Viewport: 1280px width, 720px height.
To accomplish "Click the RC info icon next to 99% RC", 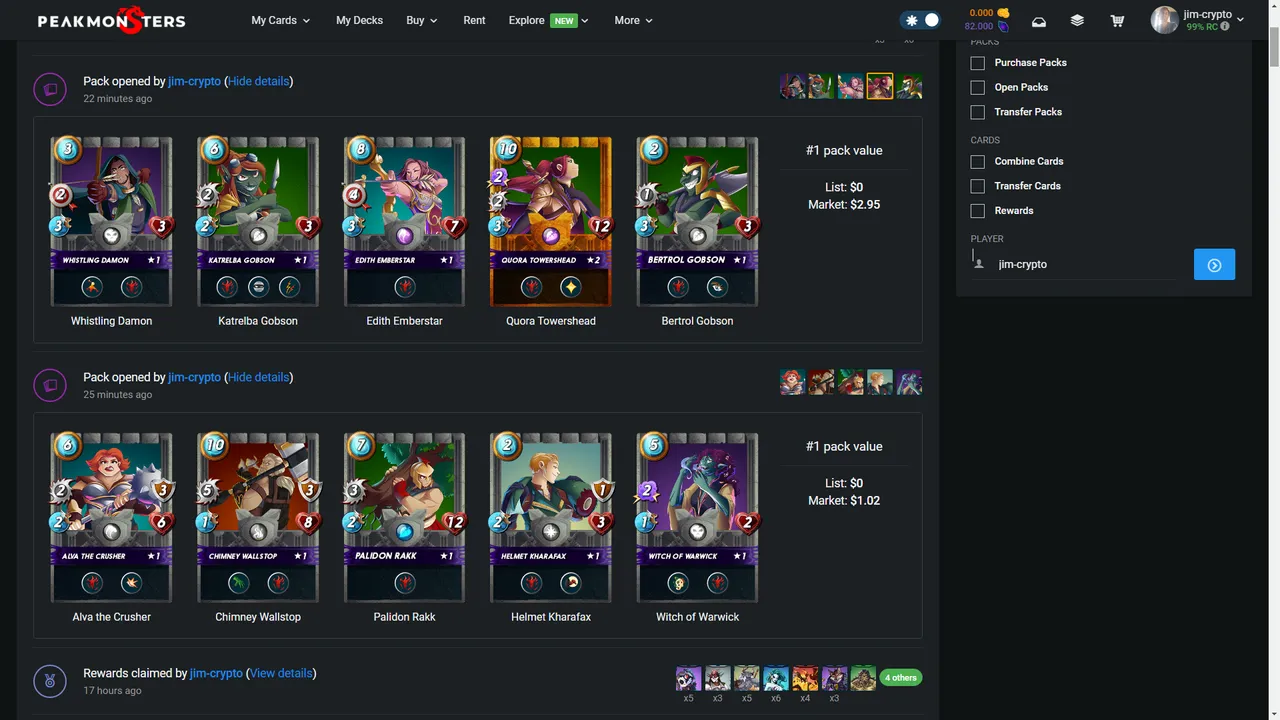I will [1226, 27].
